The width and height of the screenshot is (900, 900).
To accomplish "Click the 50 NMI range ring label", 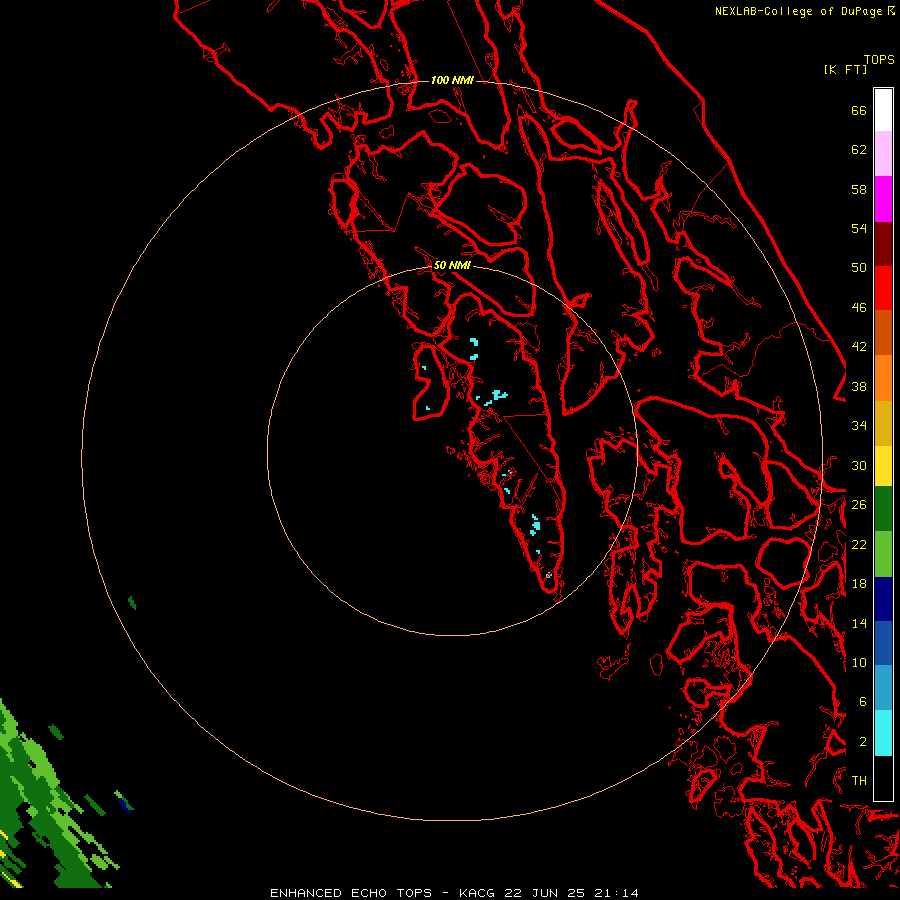I will pyautogui.click(x=452, y=265).
